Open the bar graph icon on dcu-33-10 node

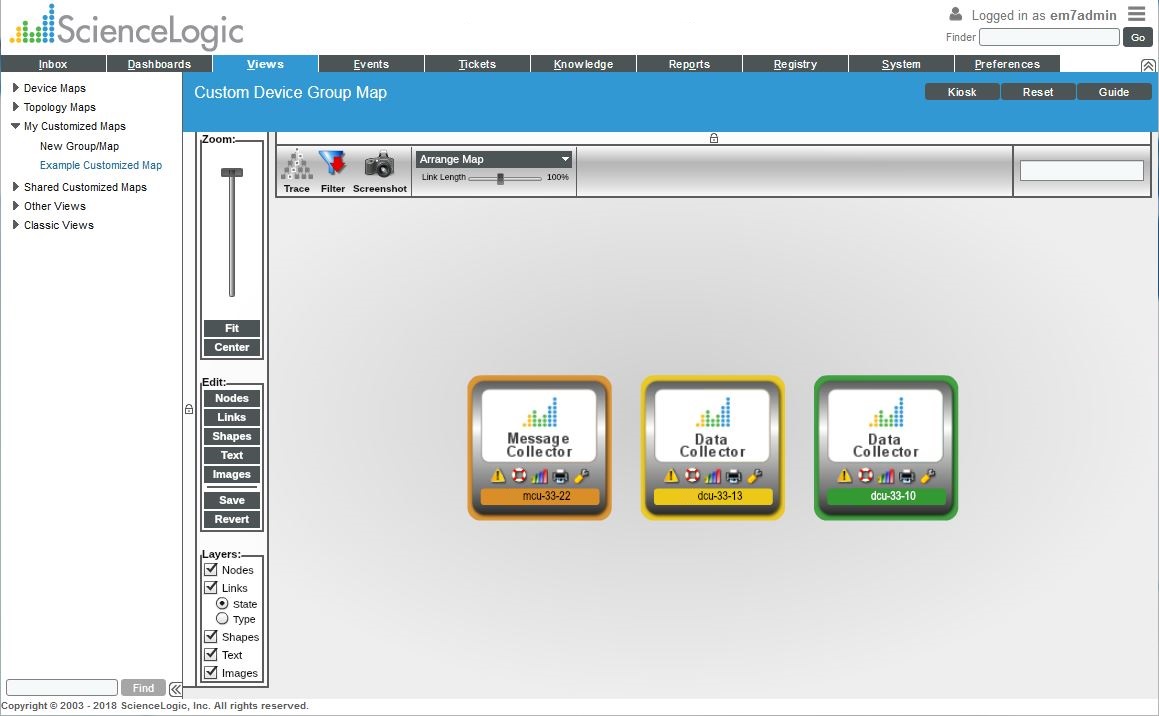(x=886, y=476)
